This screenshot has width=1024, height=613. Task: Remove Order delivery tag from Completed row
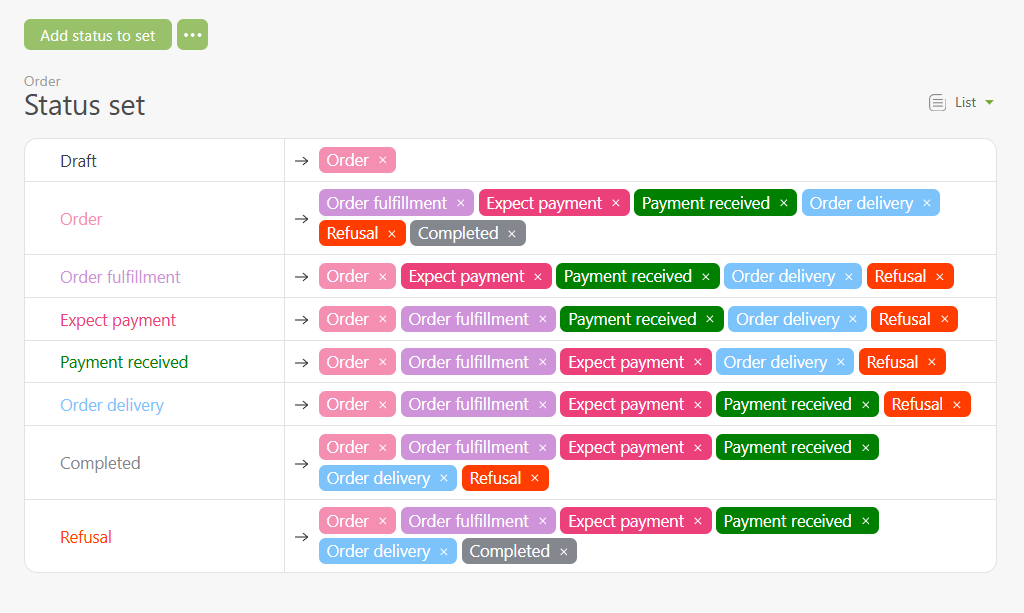point(444,478)
